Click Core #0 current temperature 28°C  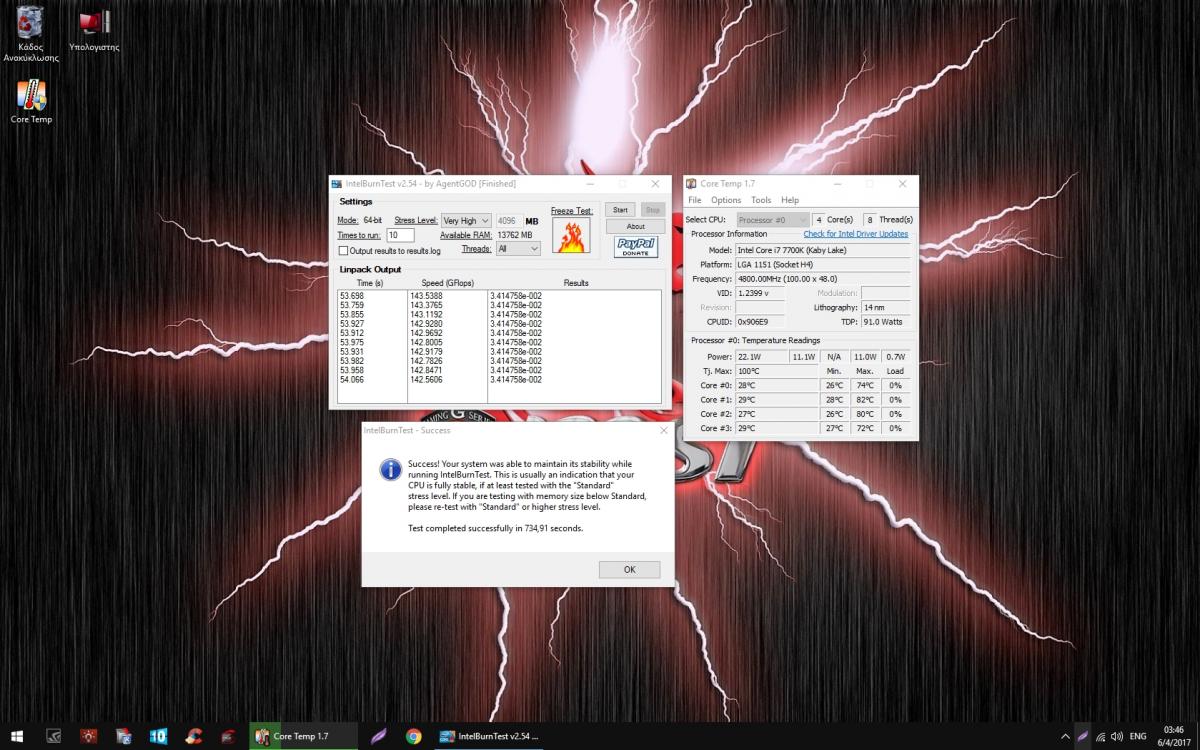(x=775, y=385)
